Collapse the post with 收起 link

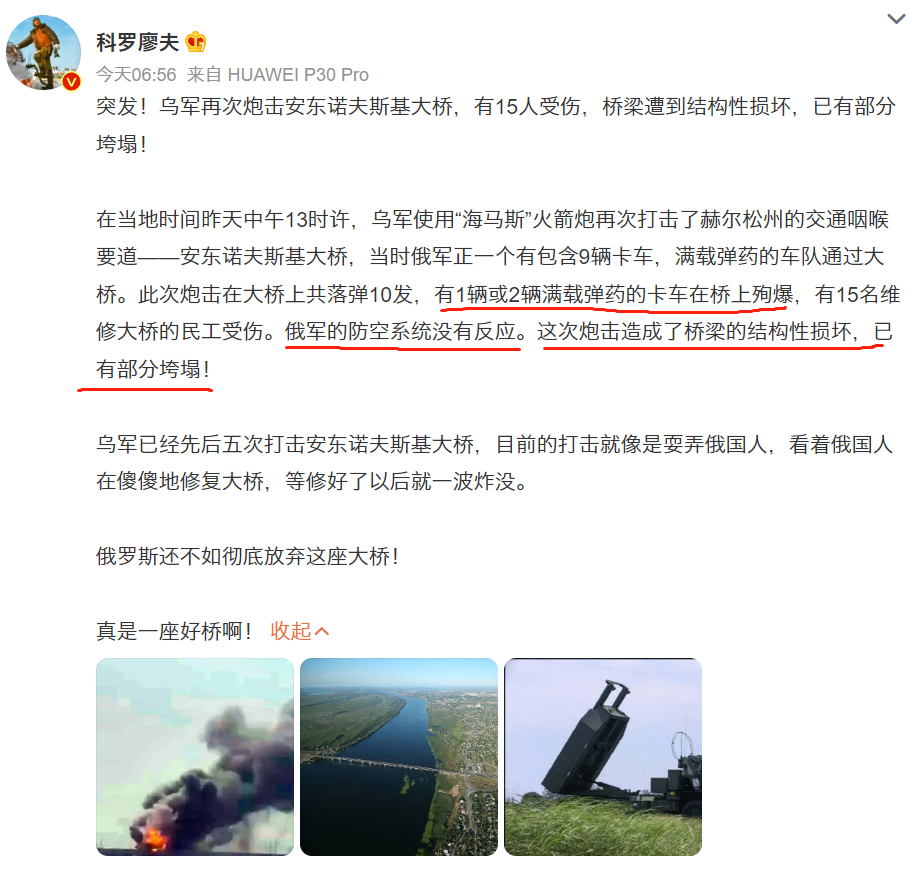click(290, 631)
